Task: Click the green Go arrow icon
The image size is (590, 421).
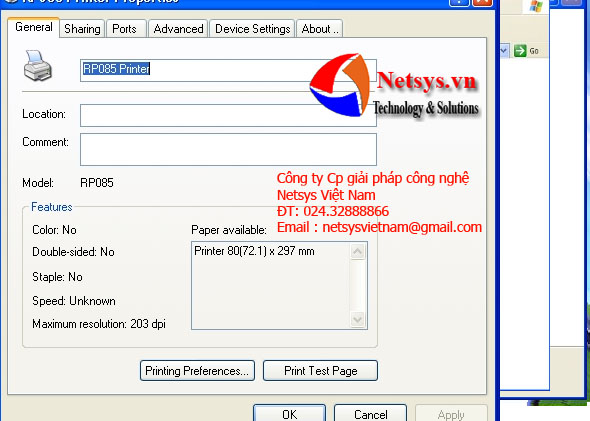Action: [520, 50]
